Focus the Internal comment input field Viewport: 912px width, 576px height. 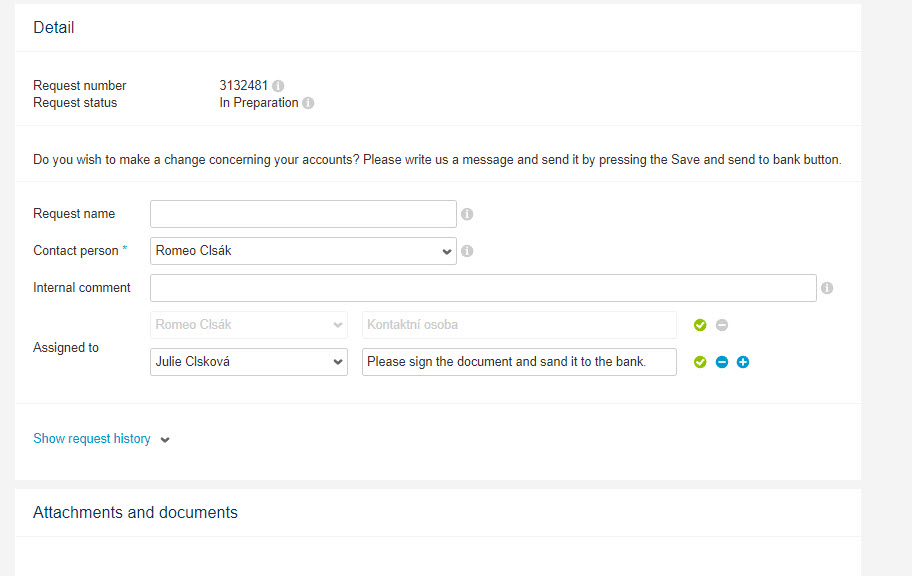(483, 288)
